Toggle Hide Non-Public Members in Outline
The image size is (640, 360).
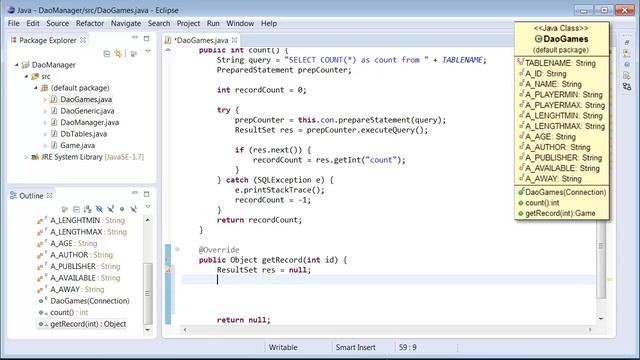(122, 209)
